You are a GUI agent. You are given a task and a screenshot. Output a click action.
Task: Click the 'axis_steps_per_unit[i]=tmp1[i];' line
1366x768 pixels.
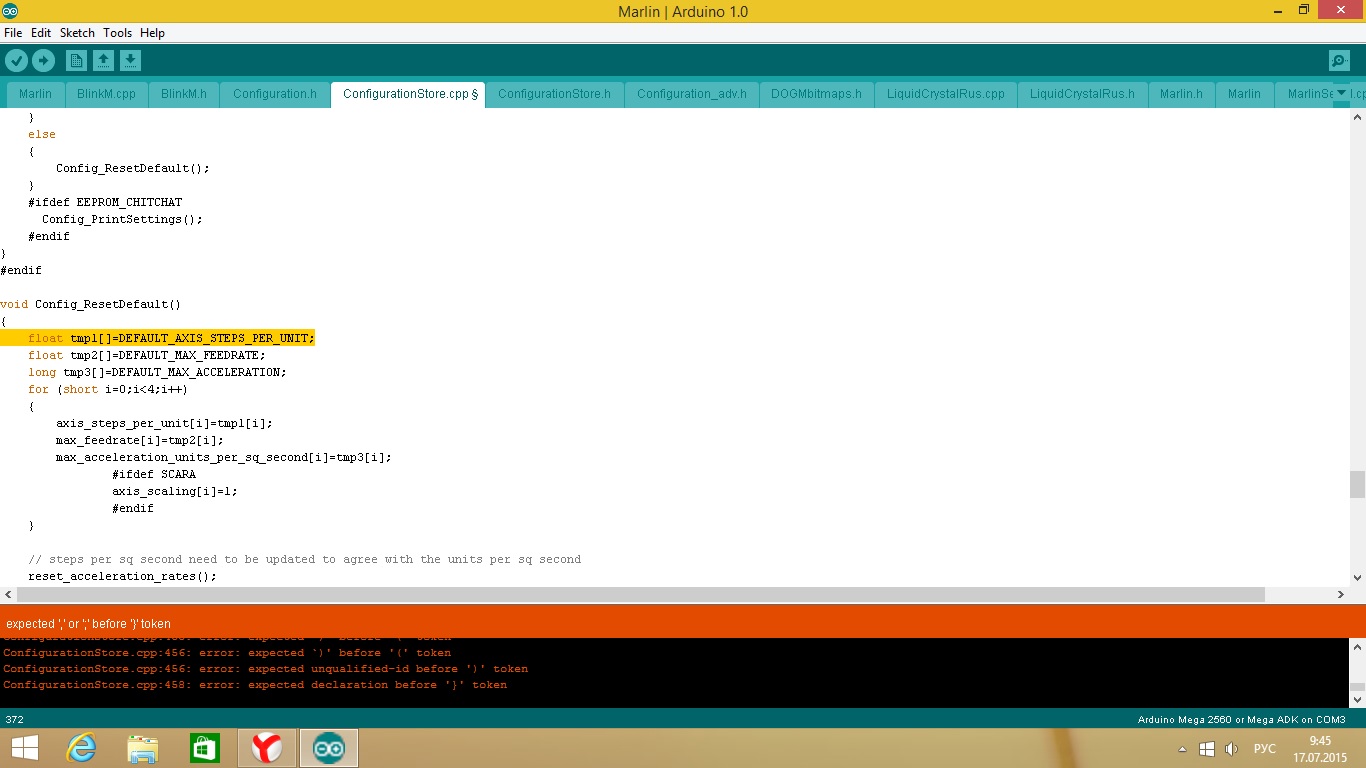(x=164, y=423)
